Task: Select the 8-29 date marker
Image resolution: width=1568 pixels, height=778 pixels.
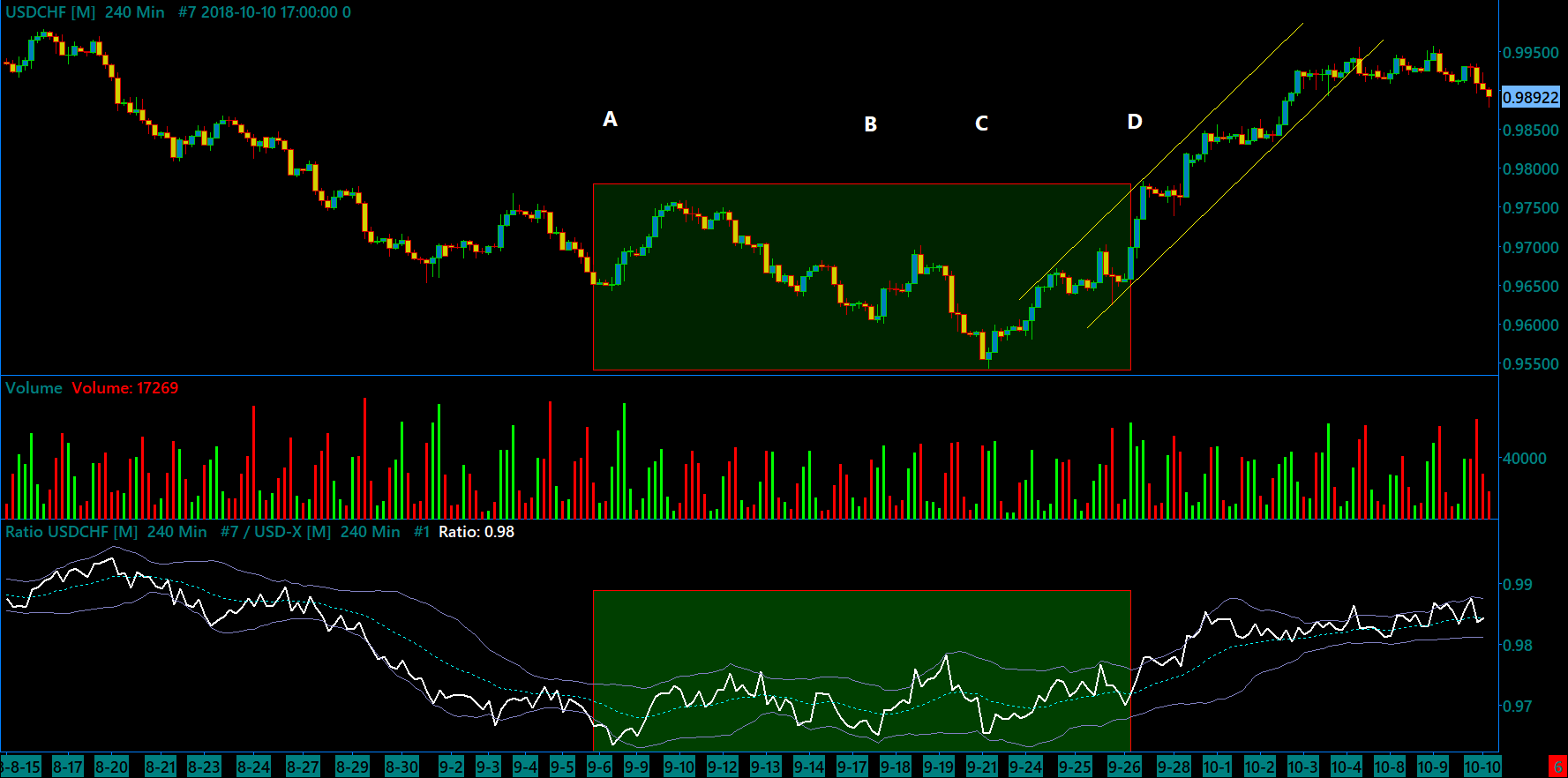Action: pos(352,767)
